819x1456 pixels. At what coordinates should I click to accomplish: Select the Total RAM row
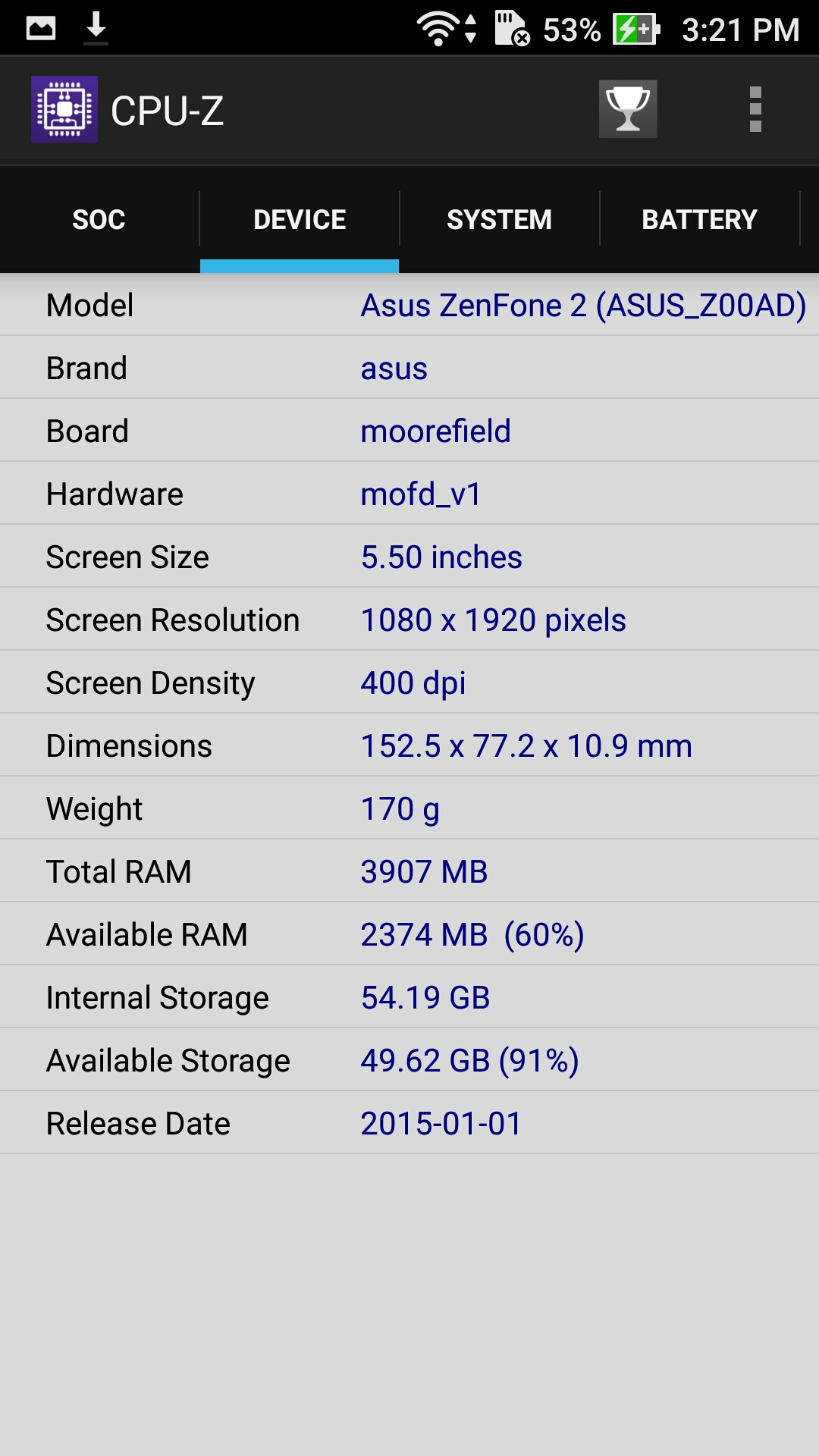click(x=409, y=872)
